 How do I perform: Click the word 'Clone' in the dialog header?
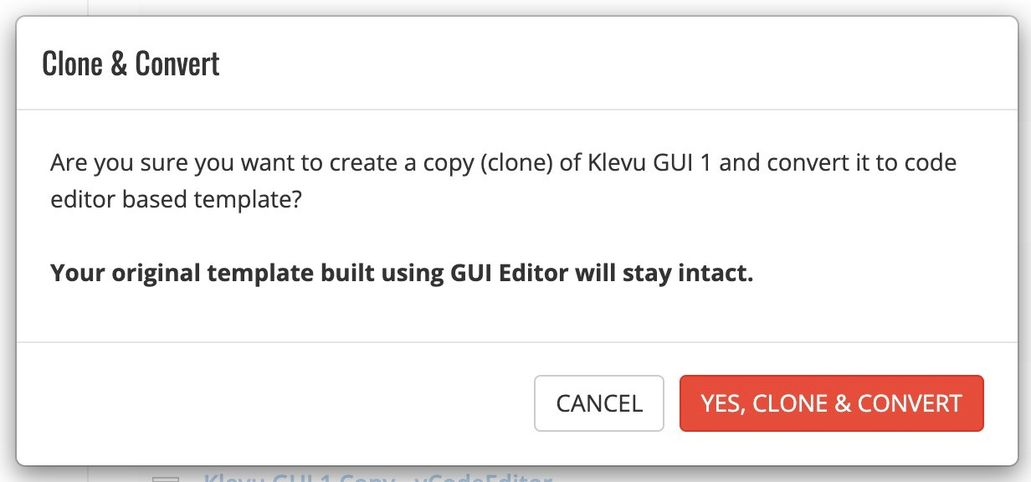(72, 63)
